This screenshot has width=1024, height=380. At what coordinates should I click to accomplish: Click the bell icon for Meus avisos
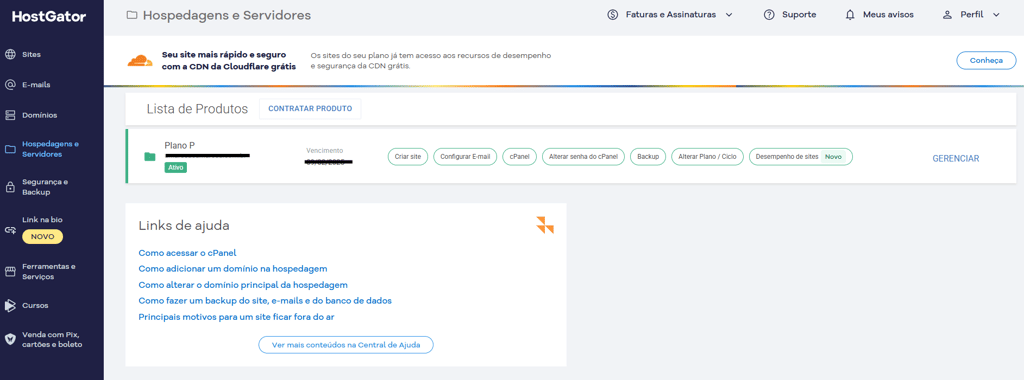[850, 14]
